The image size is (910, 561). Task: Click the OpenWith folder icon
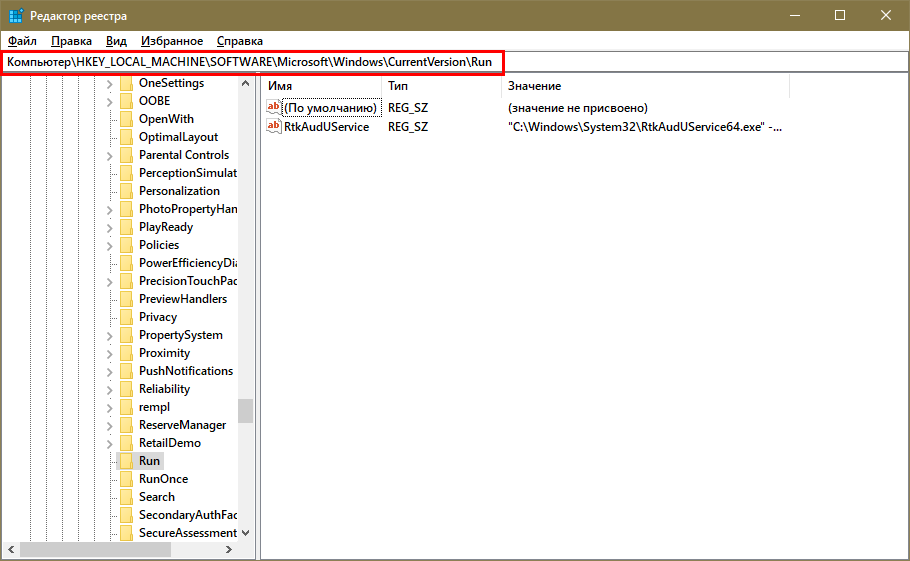click(x=126, y=119)
